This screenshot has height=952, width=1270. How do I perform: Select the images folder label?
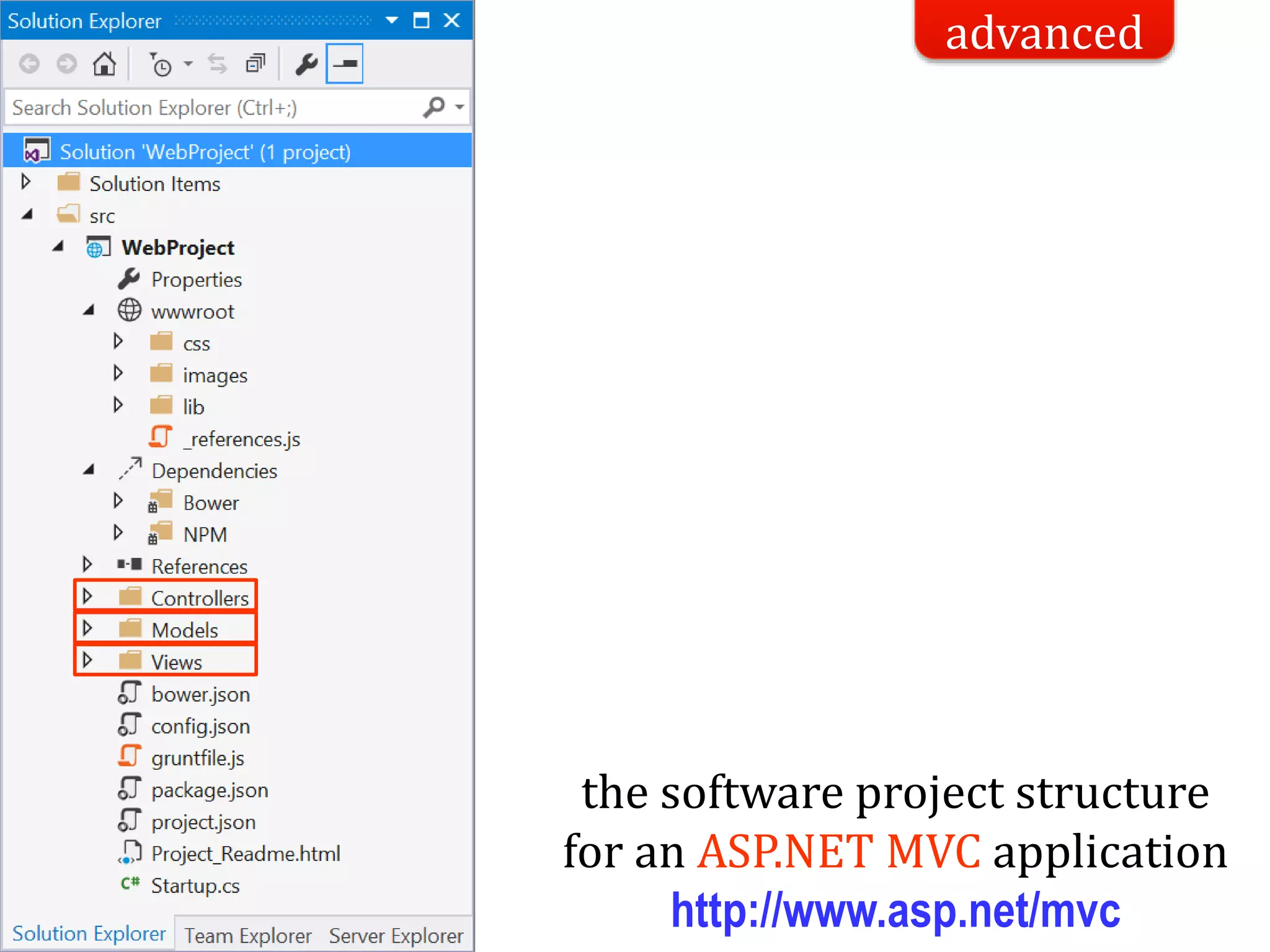(x=215, y=376)
